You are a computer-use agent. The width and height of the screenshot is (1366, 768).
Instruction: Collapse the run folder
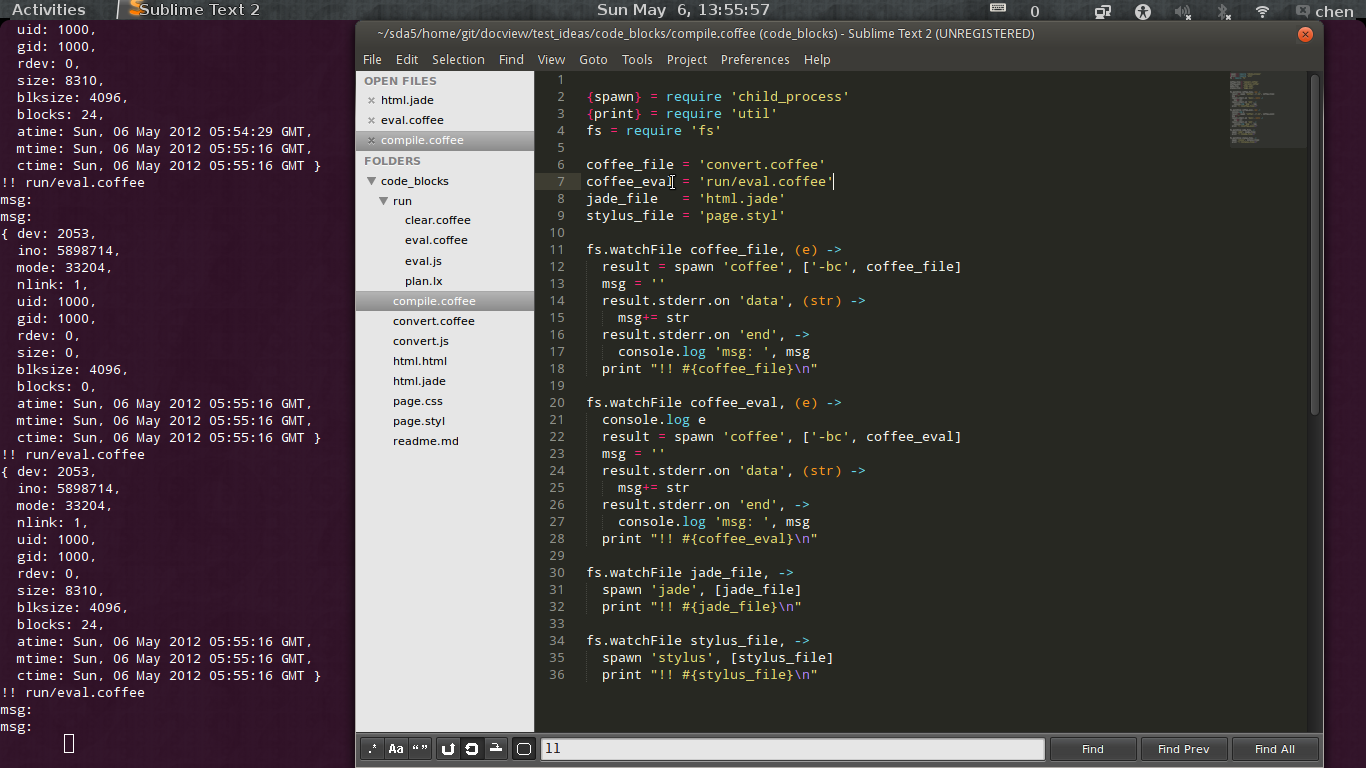click(383, 201)
